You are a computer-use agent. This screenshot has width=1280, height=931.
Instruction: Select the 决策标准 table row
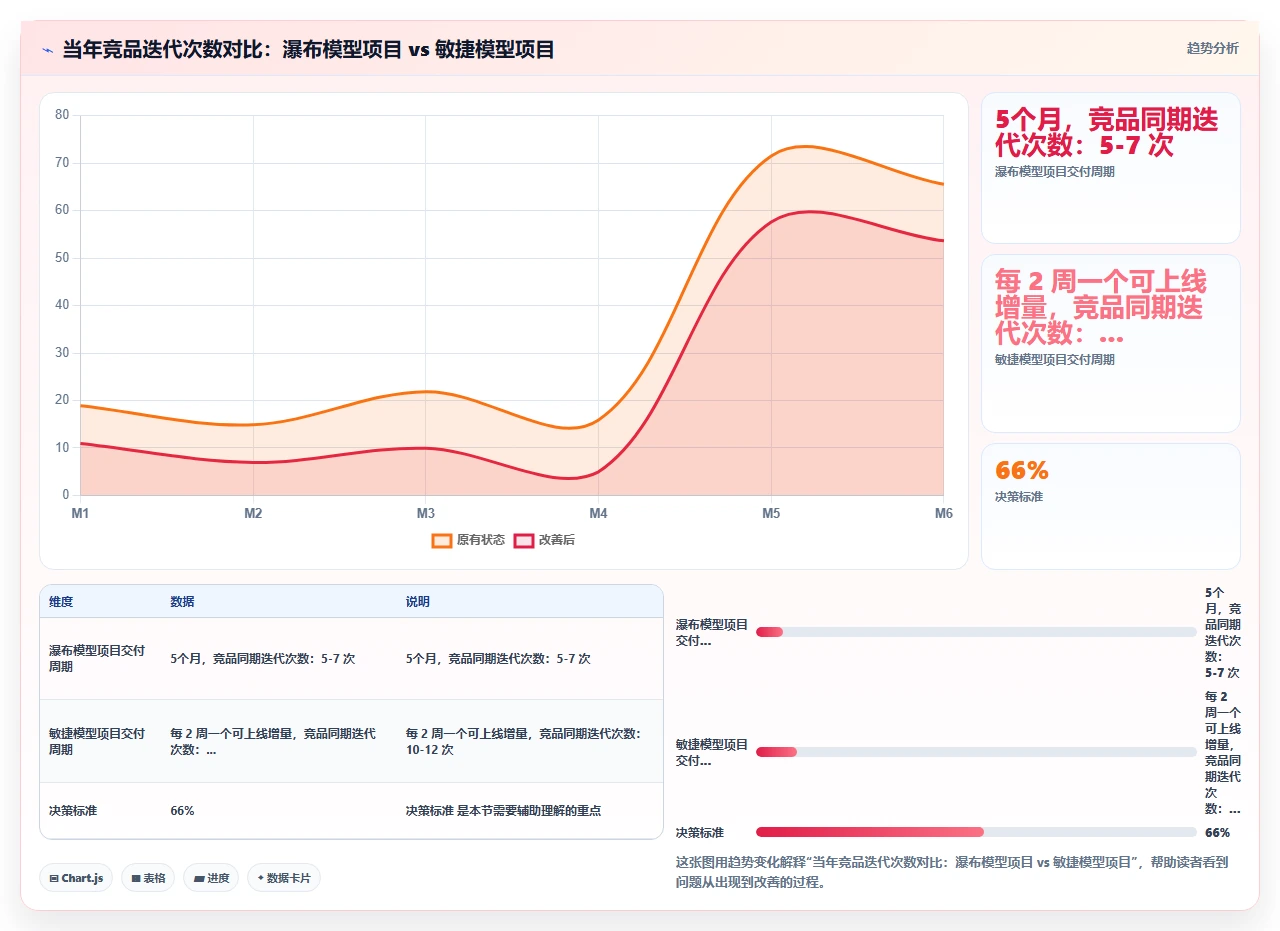[x=351, y=811]
